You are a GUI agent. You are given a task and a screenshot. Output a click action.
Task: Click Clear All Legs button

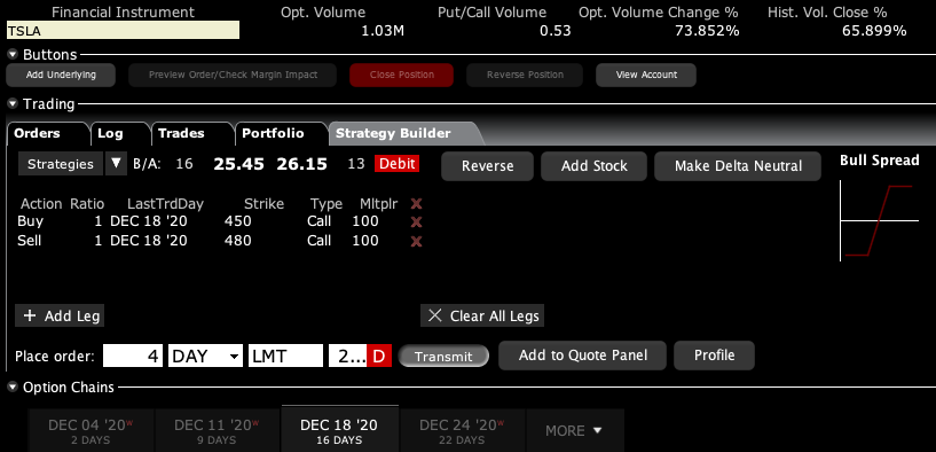(x=482, y=316)
